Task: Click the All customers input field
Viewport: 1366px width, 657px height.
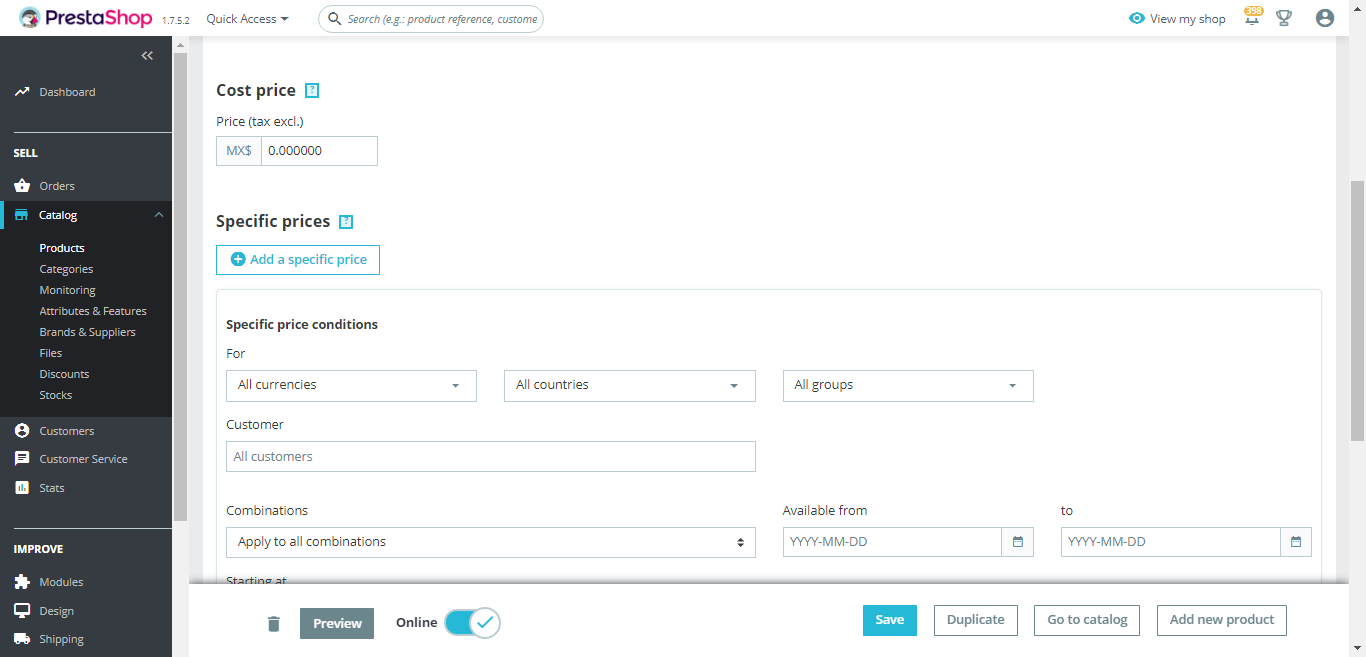Action: point(491,457)
